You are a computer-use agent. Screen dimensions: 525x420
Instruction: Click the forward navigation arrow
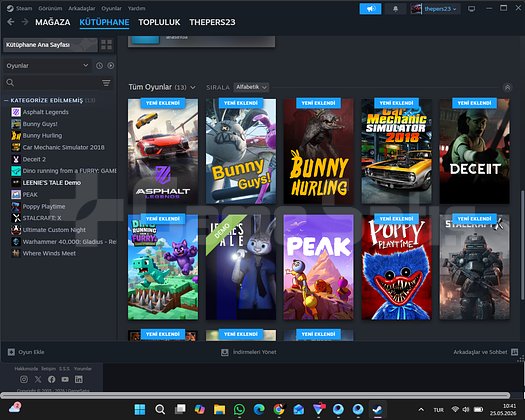coord(25,22)
